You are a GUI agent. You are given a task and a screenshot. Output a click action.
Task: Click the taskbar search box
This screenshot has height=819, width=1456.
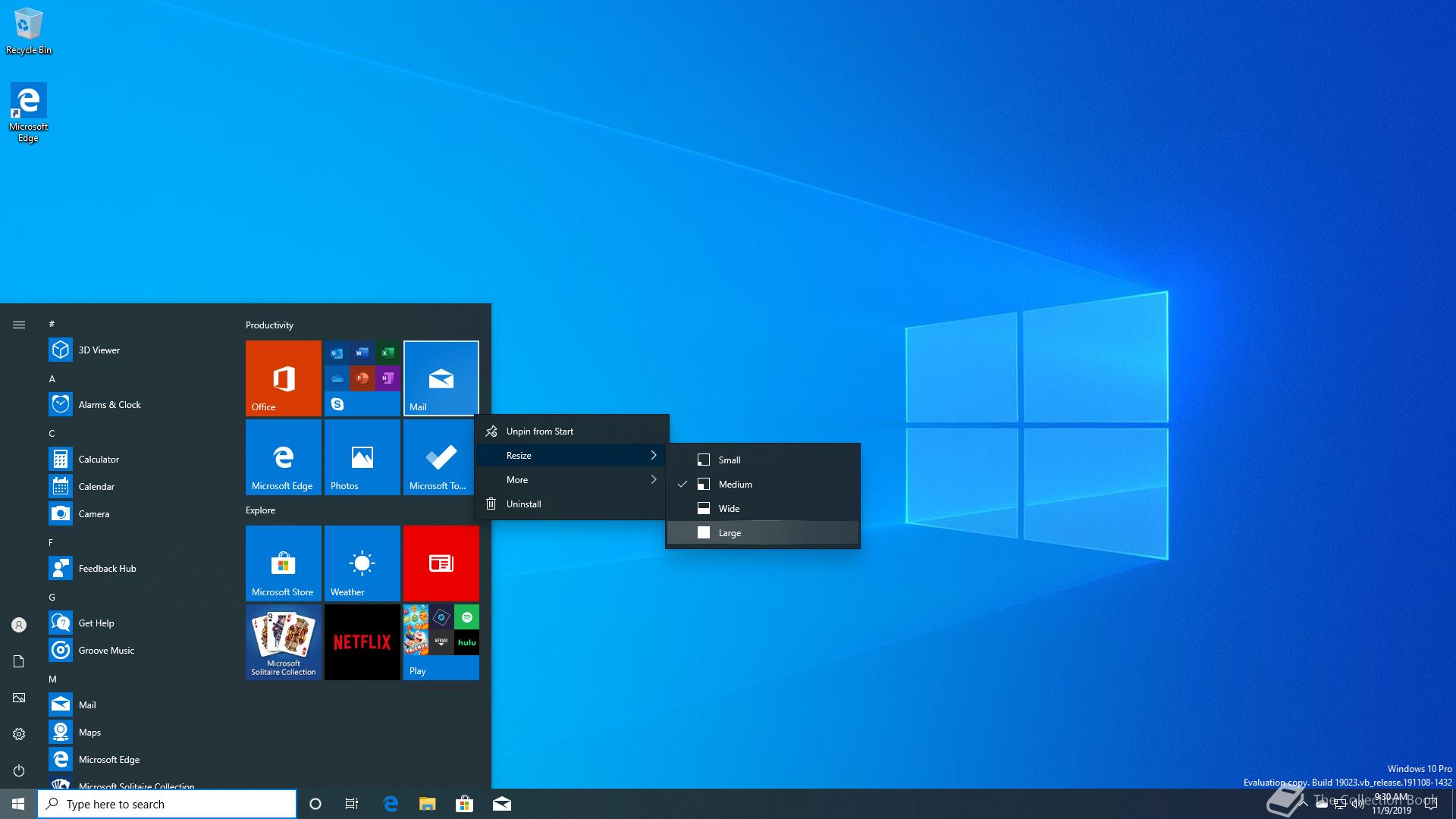[167, 804]
